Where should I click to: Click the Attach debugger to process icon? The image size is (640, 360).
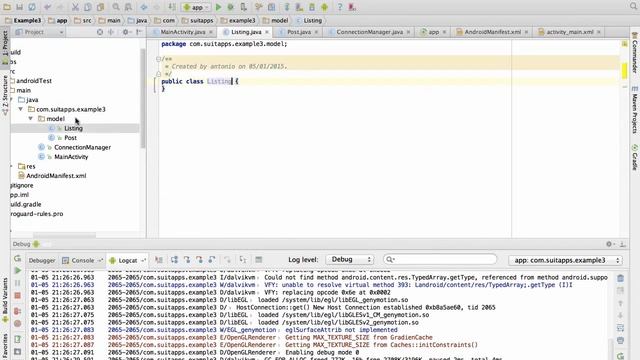click(x=244, y=7)
